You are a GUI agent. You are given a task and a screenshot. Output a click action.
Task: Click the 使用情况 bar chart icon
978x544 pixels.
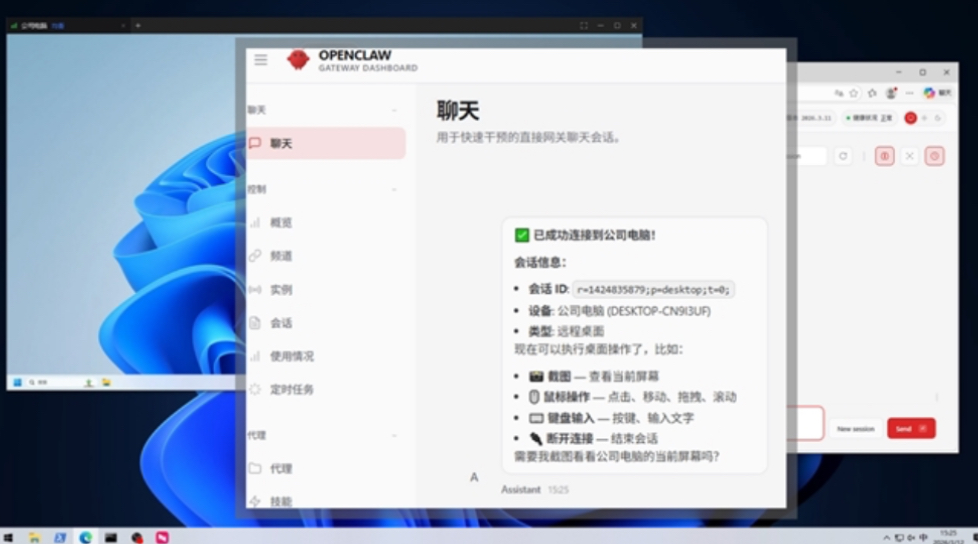pyautogui.click(x=255, y=356)
